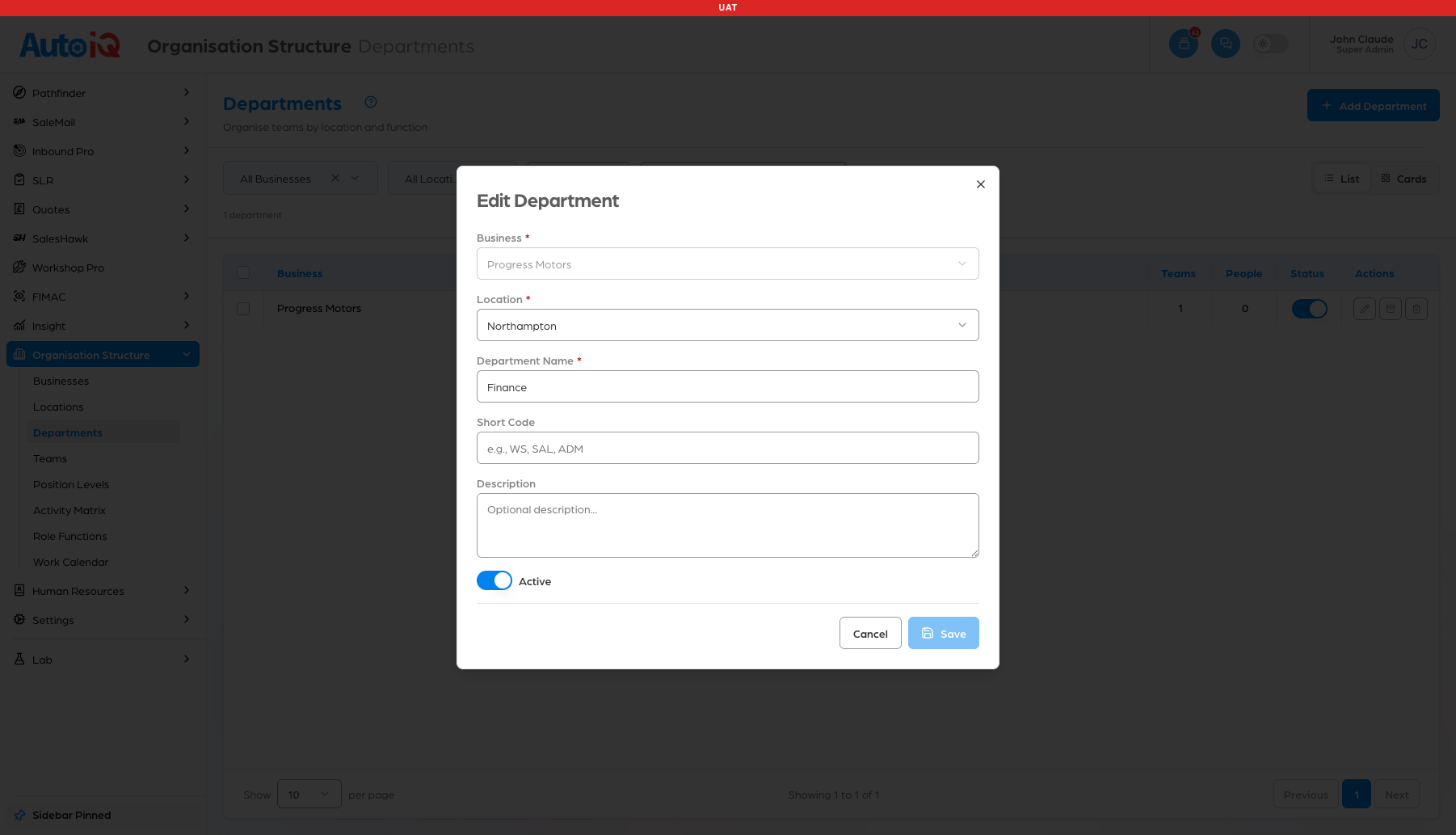Check the Progress Motors row checkbox

click(x=243, y=309)
